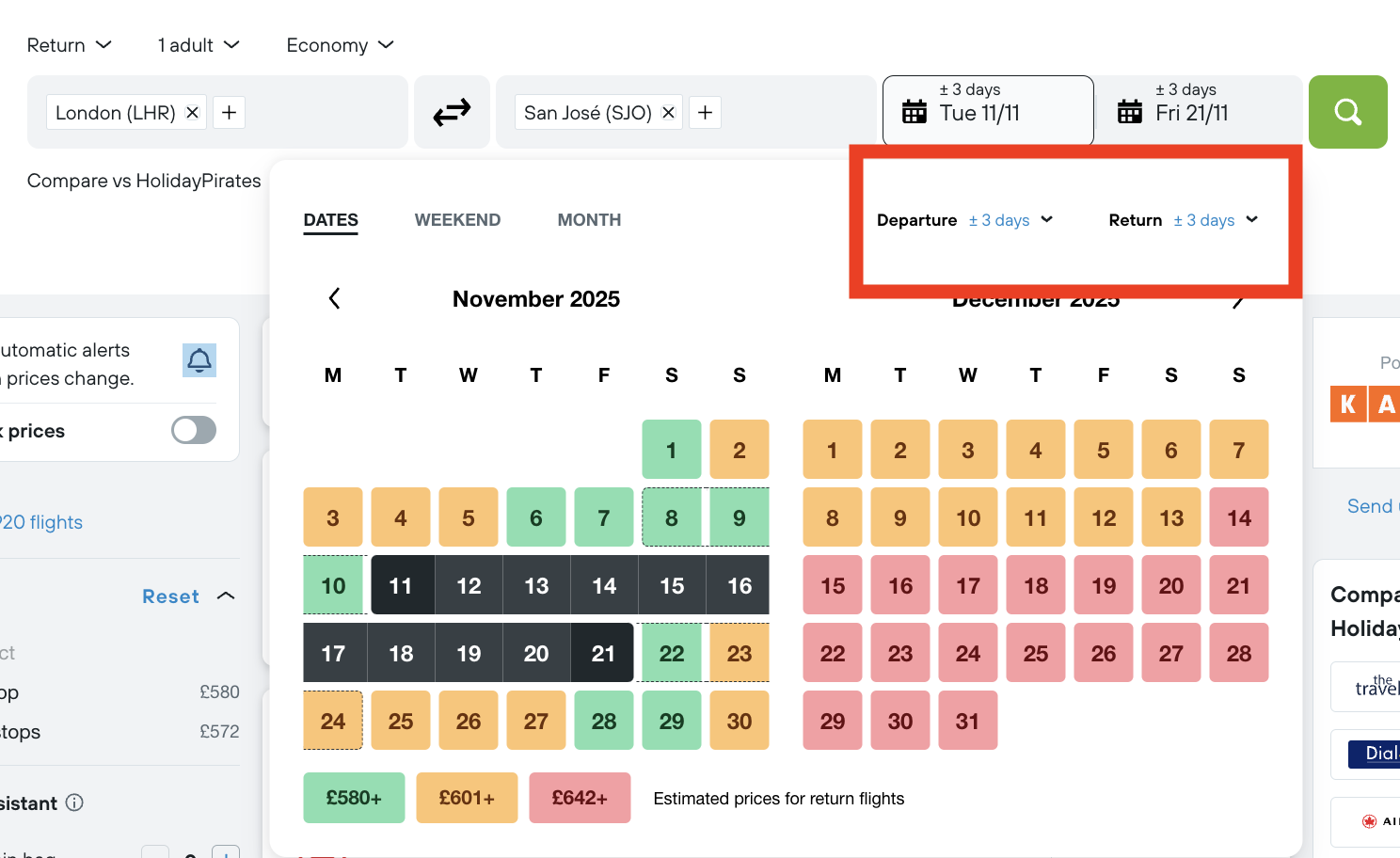The image size is (1400, 858).
Task: Swap origin and destination airports
Action: [x=452, y=113]
